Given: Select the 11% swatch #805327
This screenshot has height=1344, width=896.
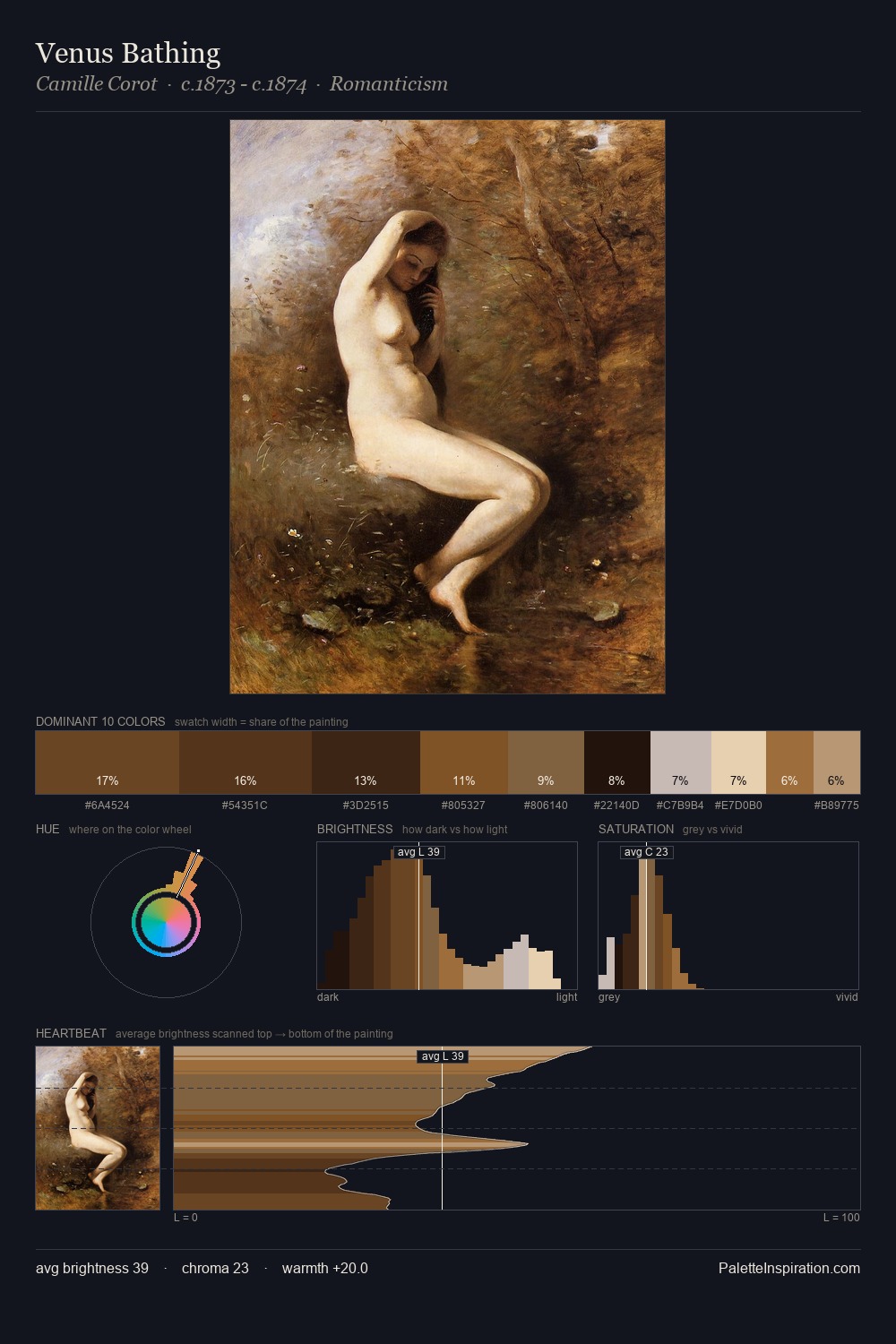Looking at the screenshot, I should (464, 762).
